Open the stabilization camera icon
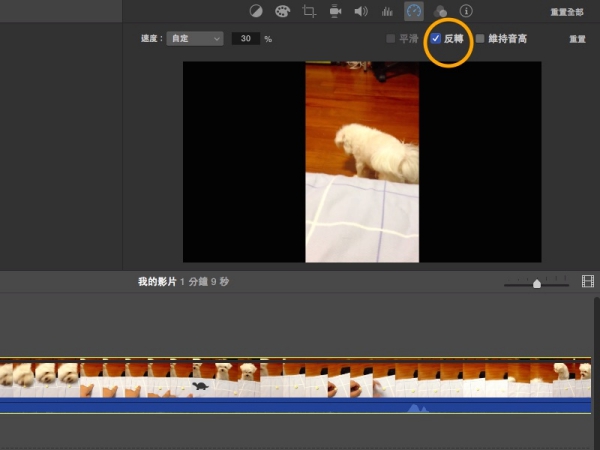The width and height of the screenshot is (600, 450). coord(335,11)
